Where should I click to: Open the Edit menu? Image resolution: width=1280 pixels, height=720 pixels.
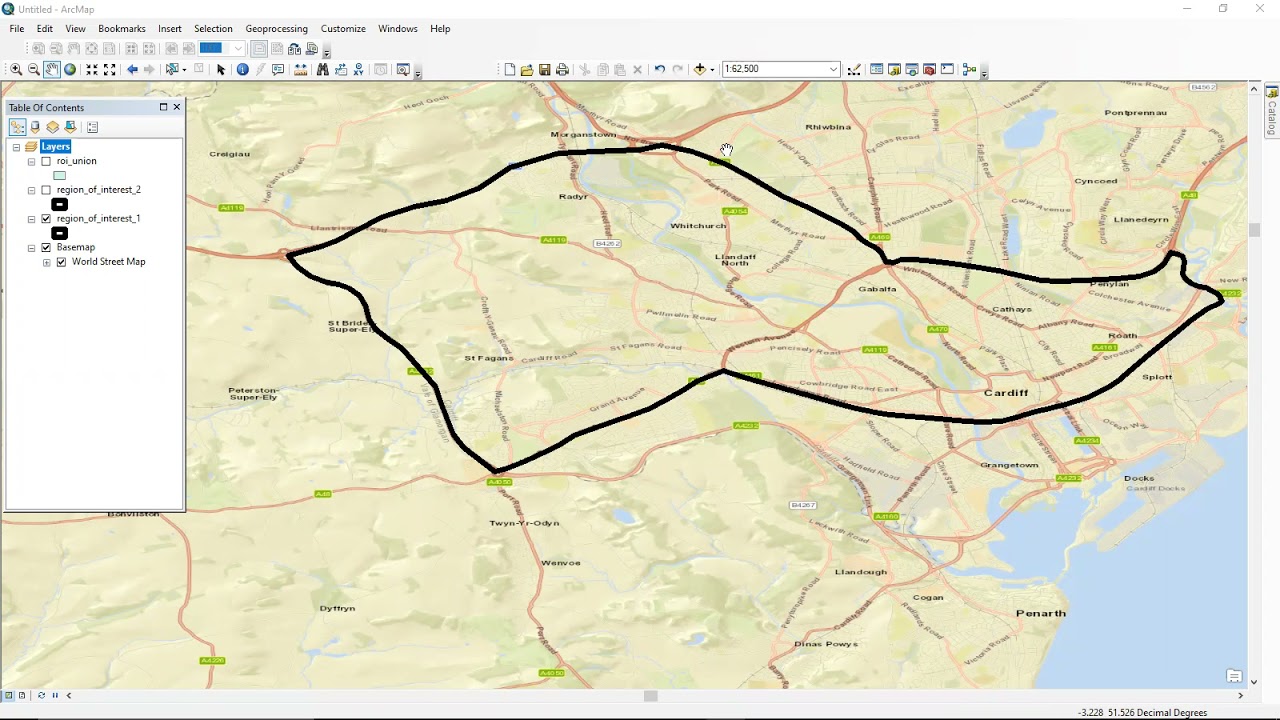[45, 29]
